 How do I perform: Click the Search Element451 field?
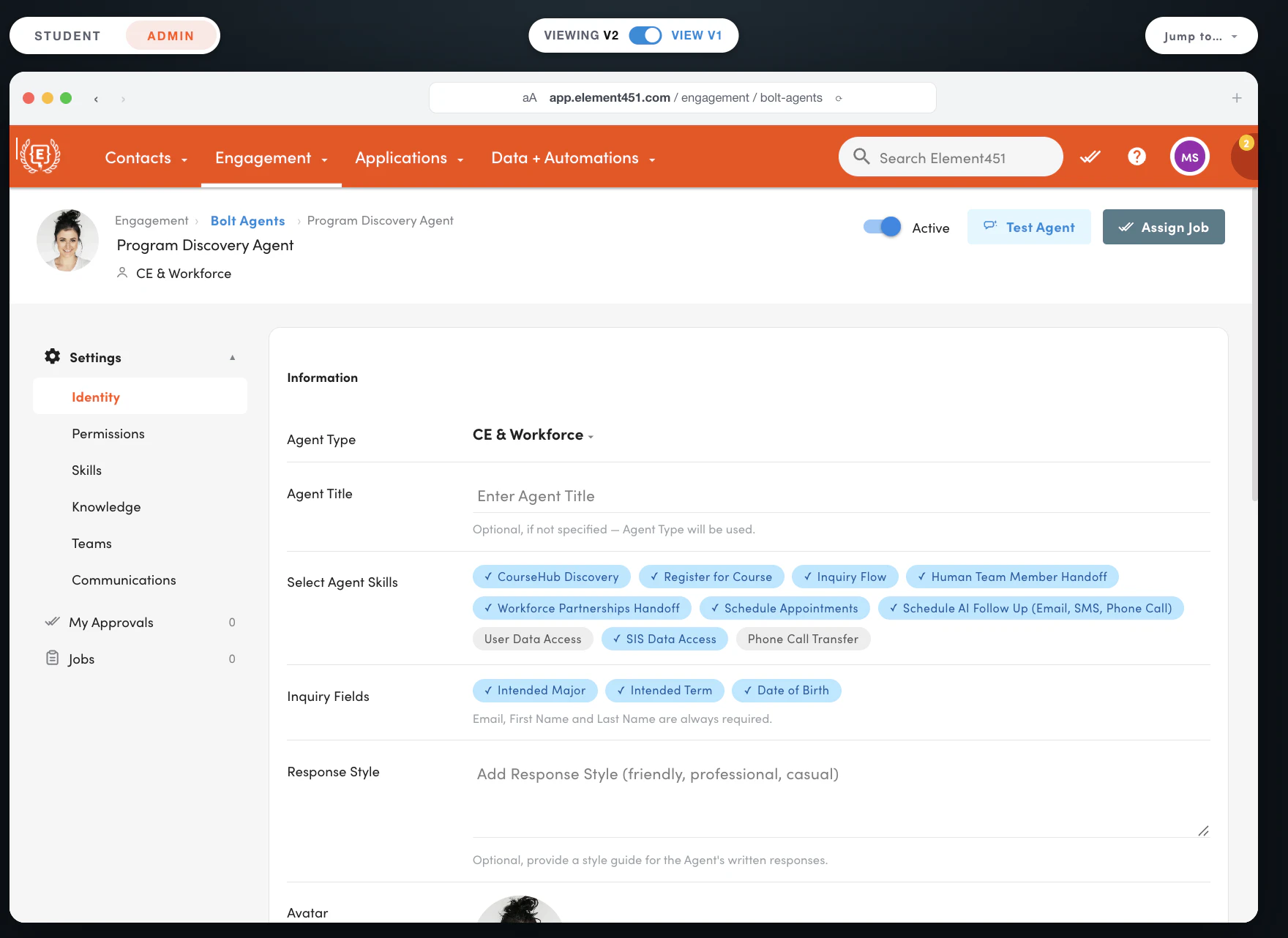[951, 157]
